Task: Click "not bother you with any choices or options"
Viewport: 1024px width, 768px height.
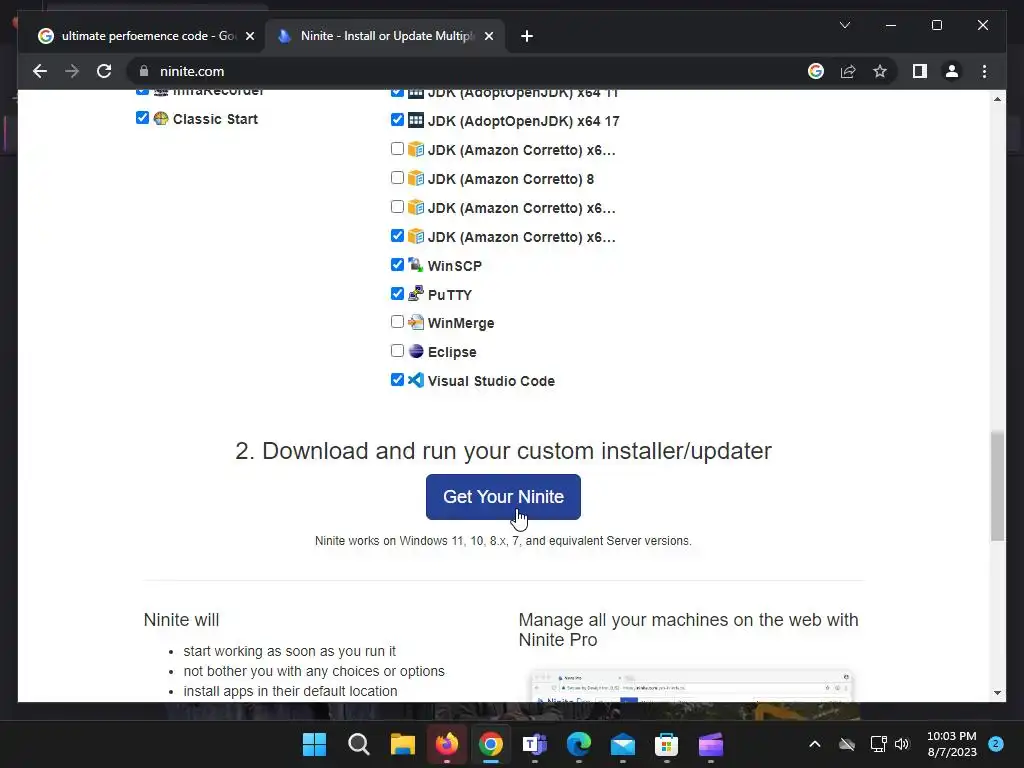Action: [x=314, y=671]
